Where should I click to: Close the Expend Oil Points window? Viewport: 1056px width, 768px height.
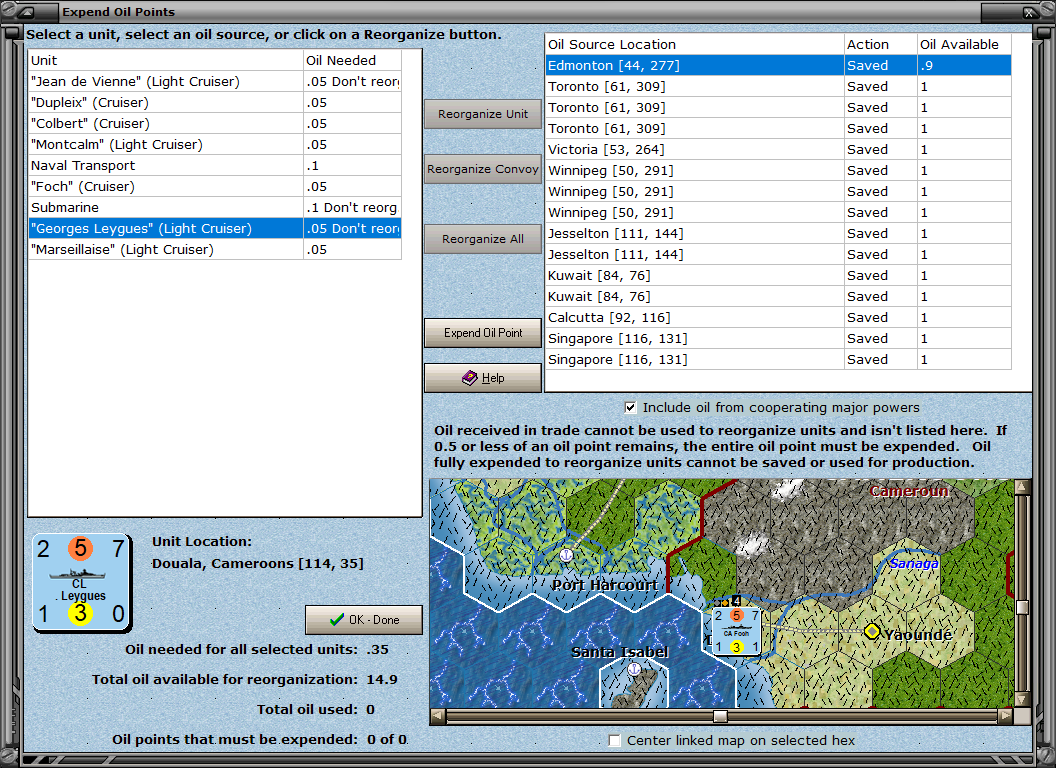click(1029, 12)
